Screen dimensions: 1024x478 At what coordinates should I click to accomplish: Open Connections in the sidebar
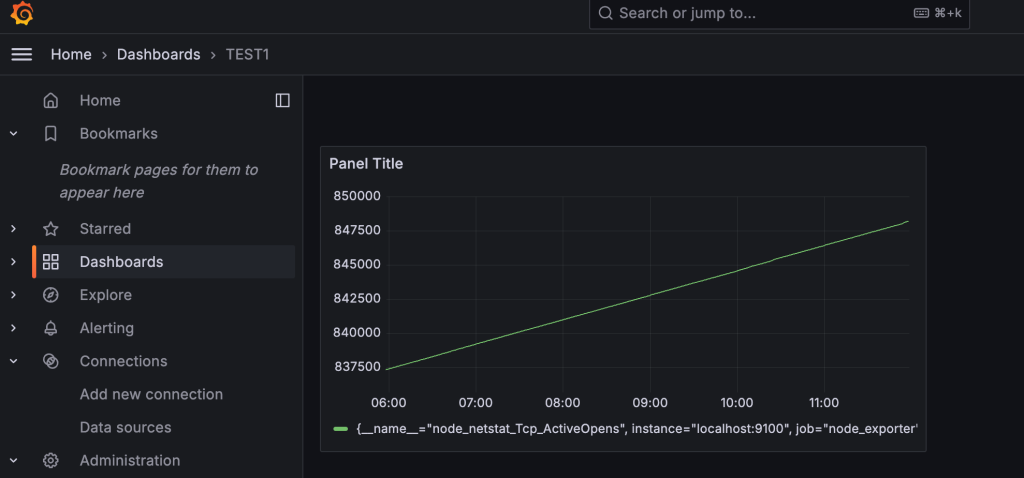coord(123,361)
